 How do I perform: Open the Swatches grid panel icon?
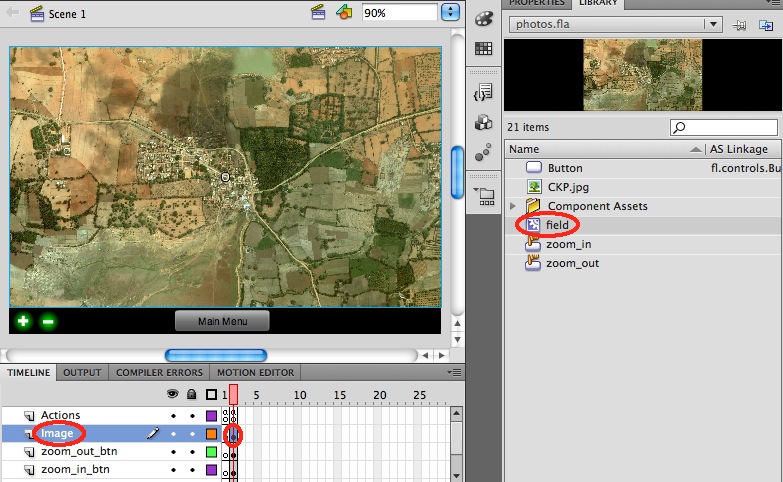(483, 48)
